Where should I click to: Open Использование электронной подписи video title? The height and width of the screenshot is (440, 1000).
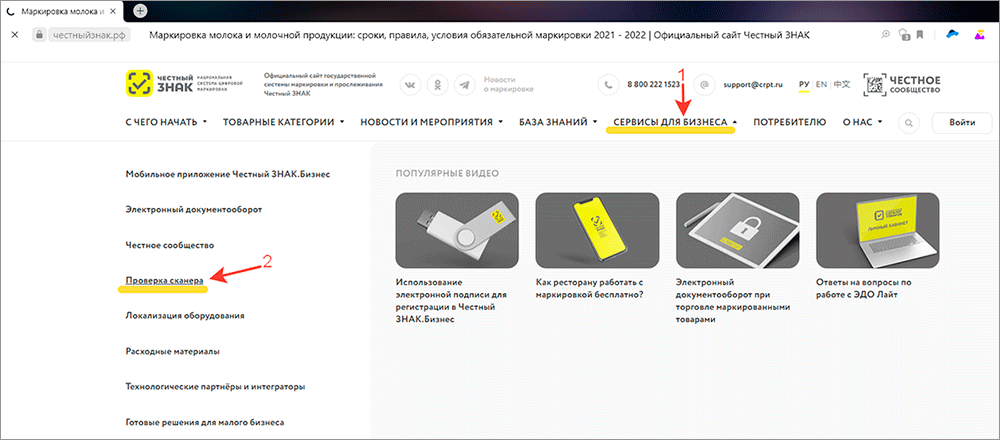[x=450, y=300]
